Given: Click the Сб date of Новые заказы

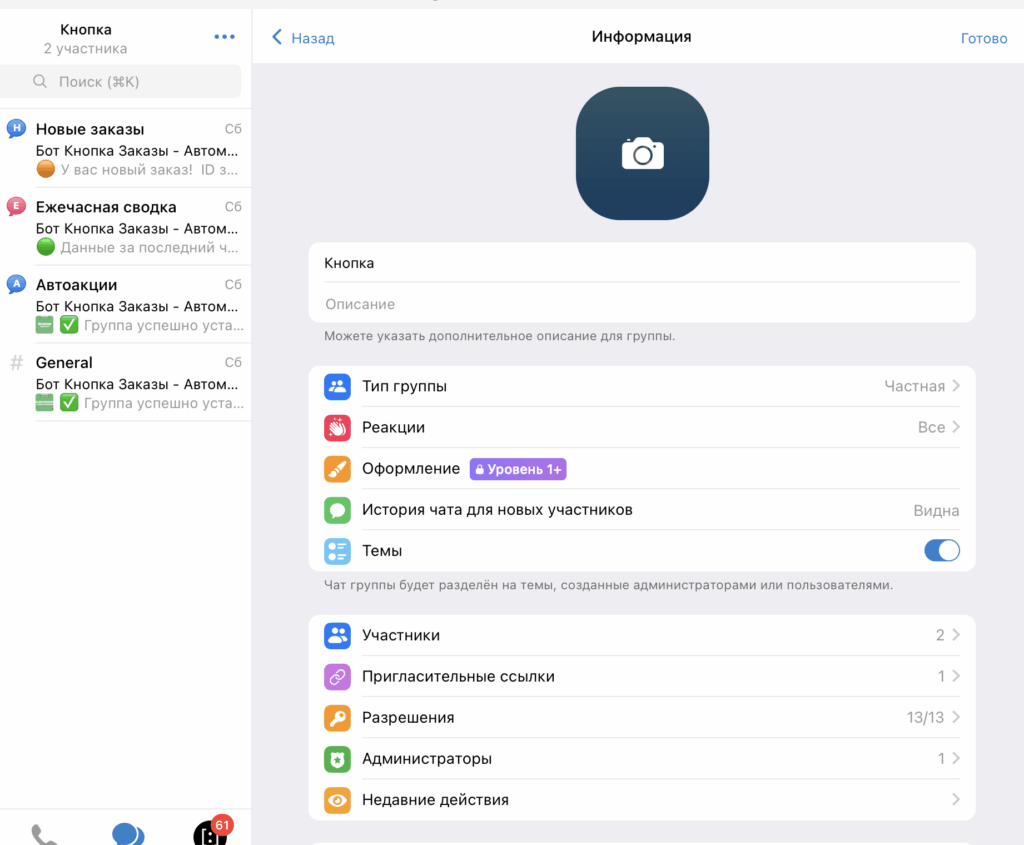Looking at the screenshot, I should tap(233, 129).
